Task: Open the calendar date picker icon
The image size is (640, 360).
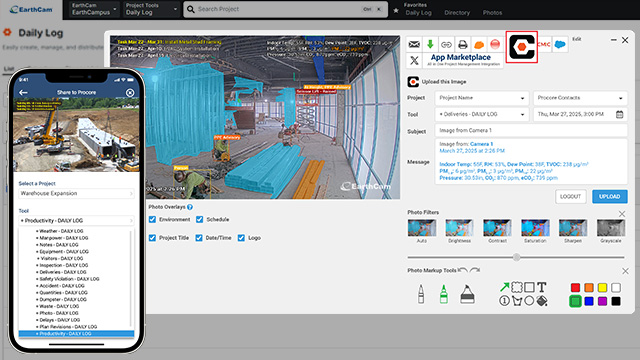Action: click(620, 114)
